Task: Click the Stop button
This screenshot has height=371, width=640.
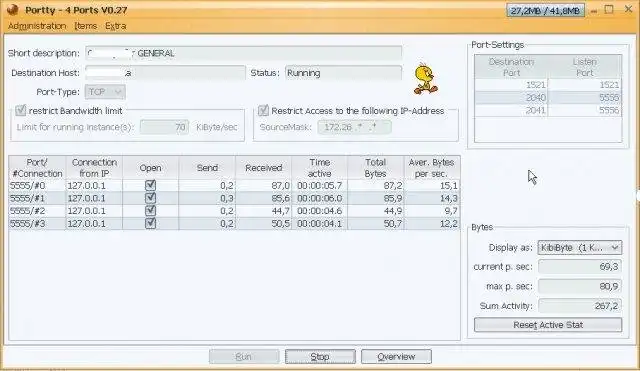Action: (320, 357)
